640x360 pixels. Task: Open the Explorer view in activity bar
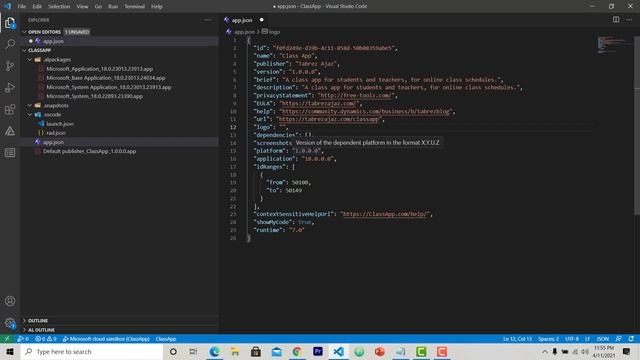pos(10,22)
